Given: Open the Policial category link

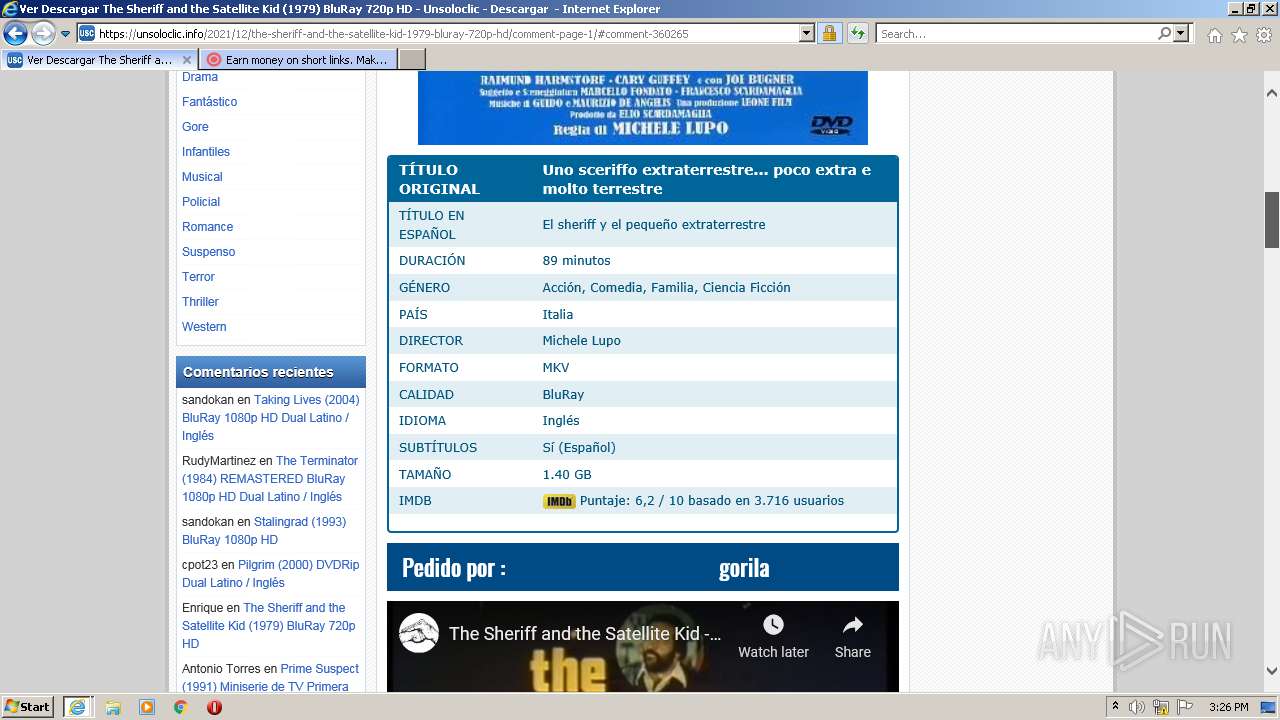Looking at the screenshot, I should point(201,202).
